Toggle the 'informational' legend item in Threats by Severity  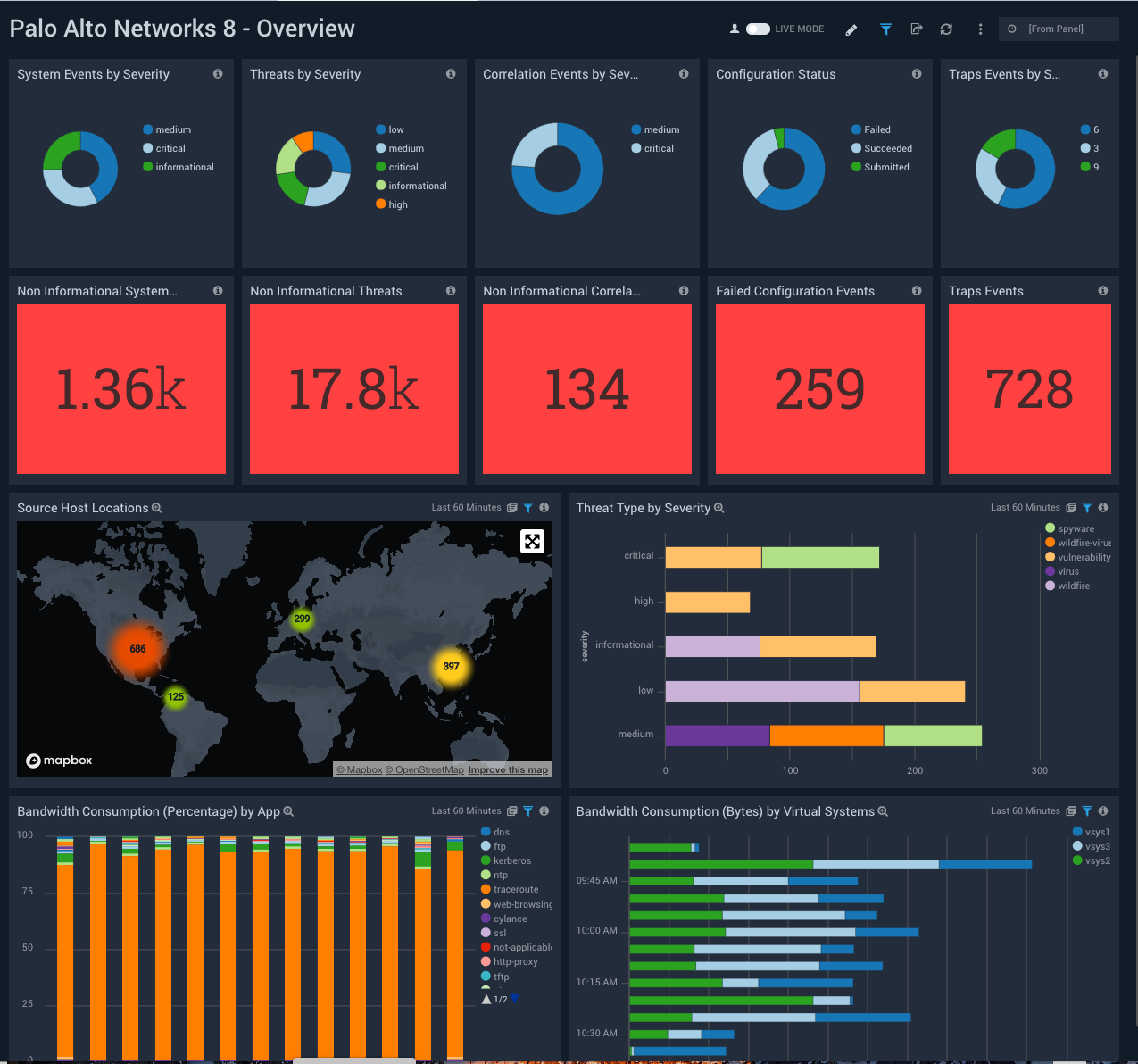click(x=417, y=186)
